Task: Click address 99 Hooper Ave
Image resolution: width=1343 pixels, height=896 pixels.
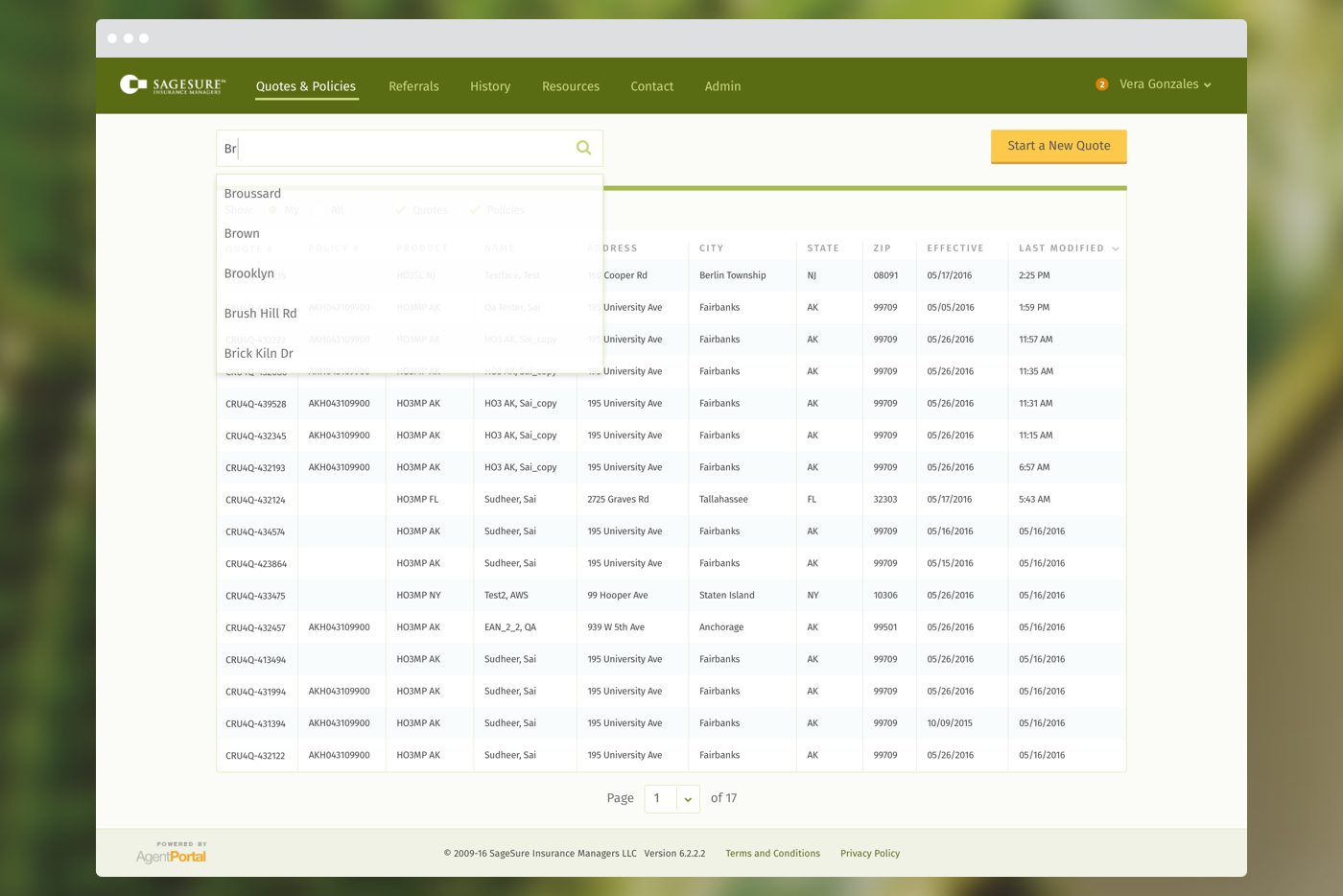Action: pyautogui.click(x=618, y=595)
